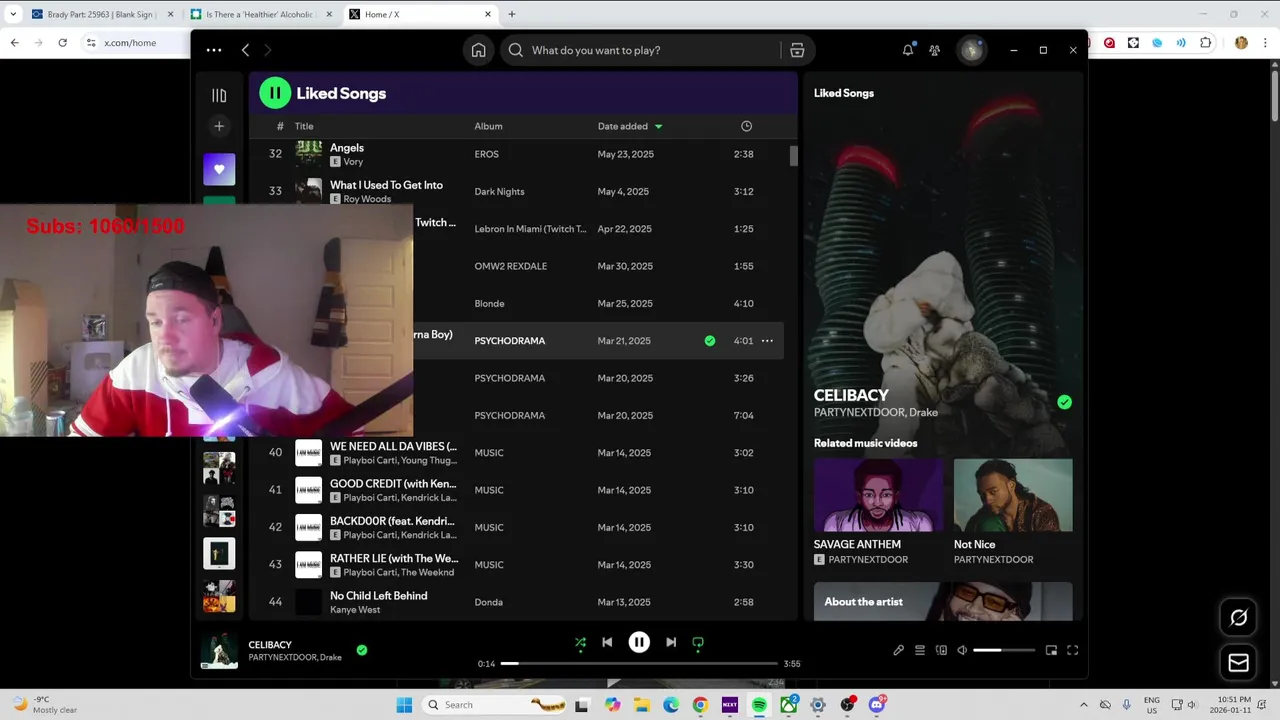Open lyrics microphone icon
The height and width of the screenshot is (720, 1280).
898,650
